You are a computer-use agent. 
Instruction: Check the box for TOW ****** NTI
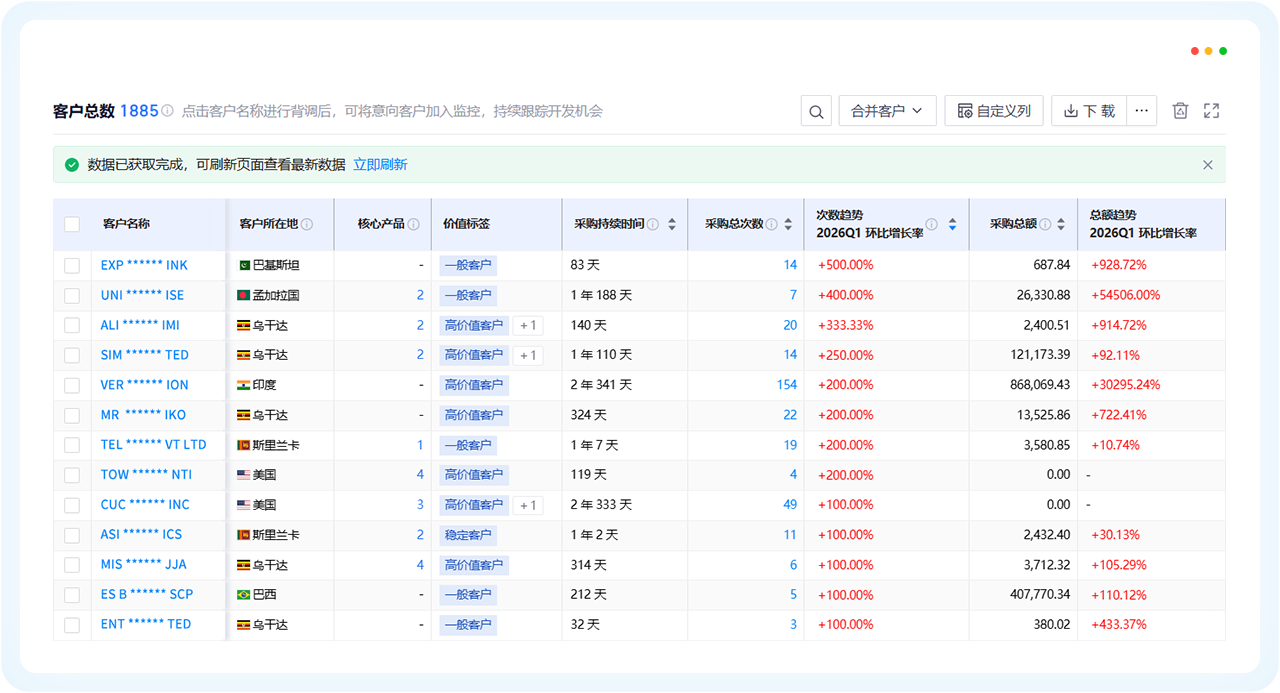(x=72, y=475)
